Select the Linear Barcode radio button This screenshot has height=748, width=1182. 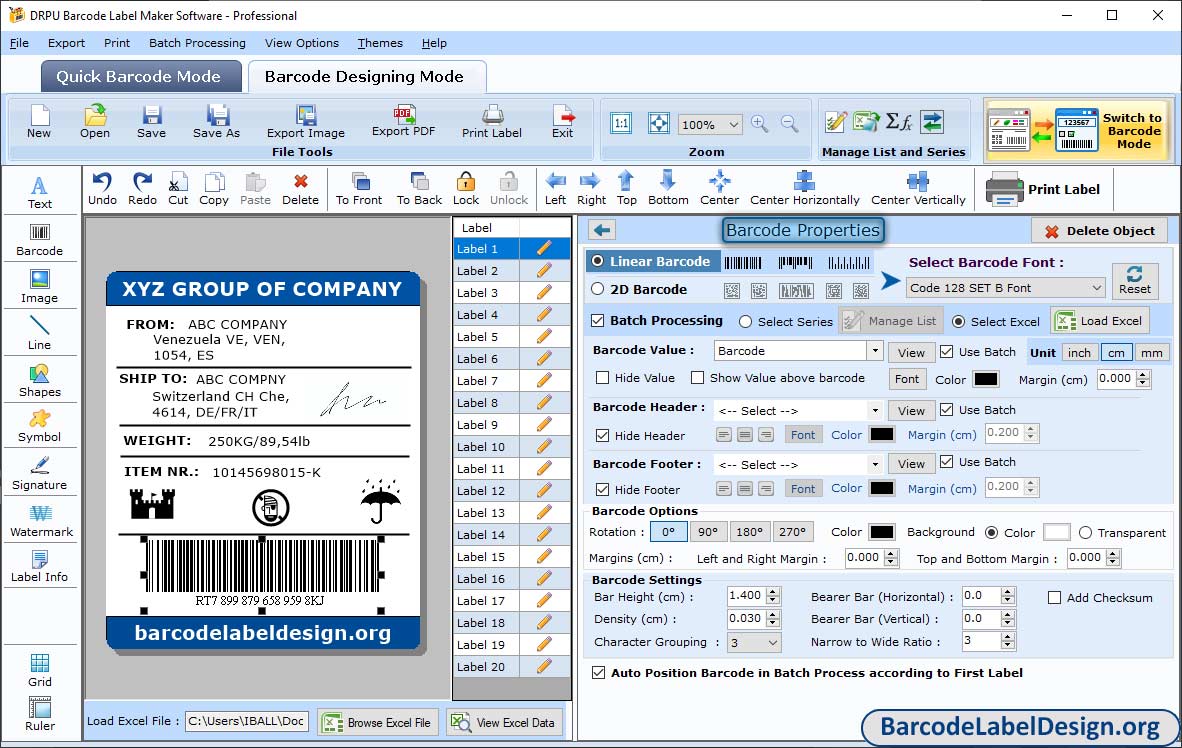[x=598, y=261]
